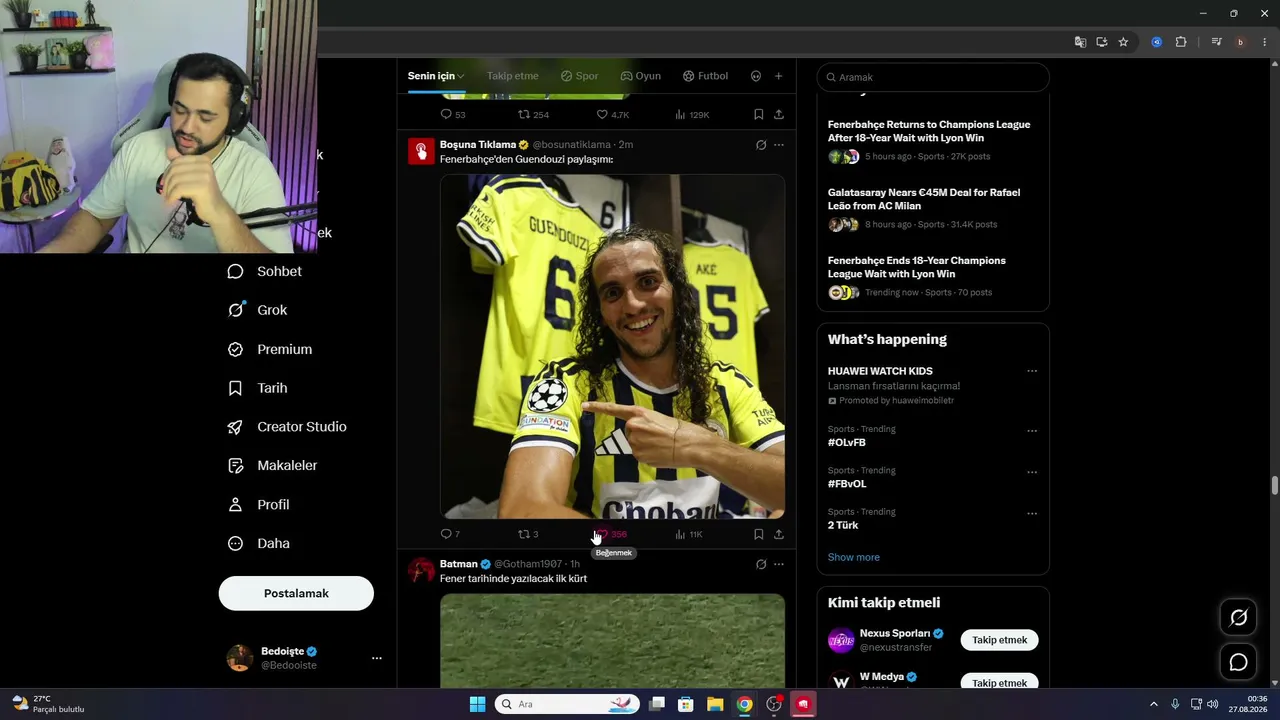Click the taskbar Ara search box
Image resolution: width=1280 pixels, height=720 pixels.
568,704
